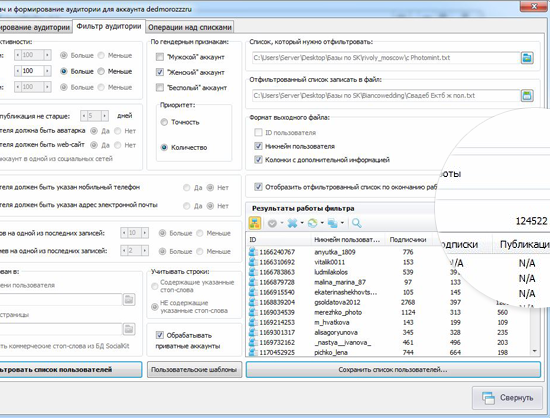
Task: Click the user icon in row 1166310692
Action: 253,262
